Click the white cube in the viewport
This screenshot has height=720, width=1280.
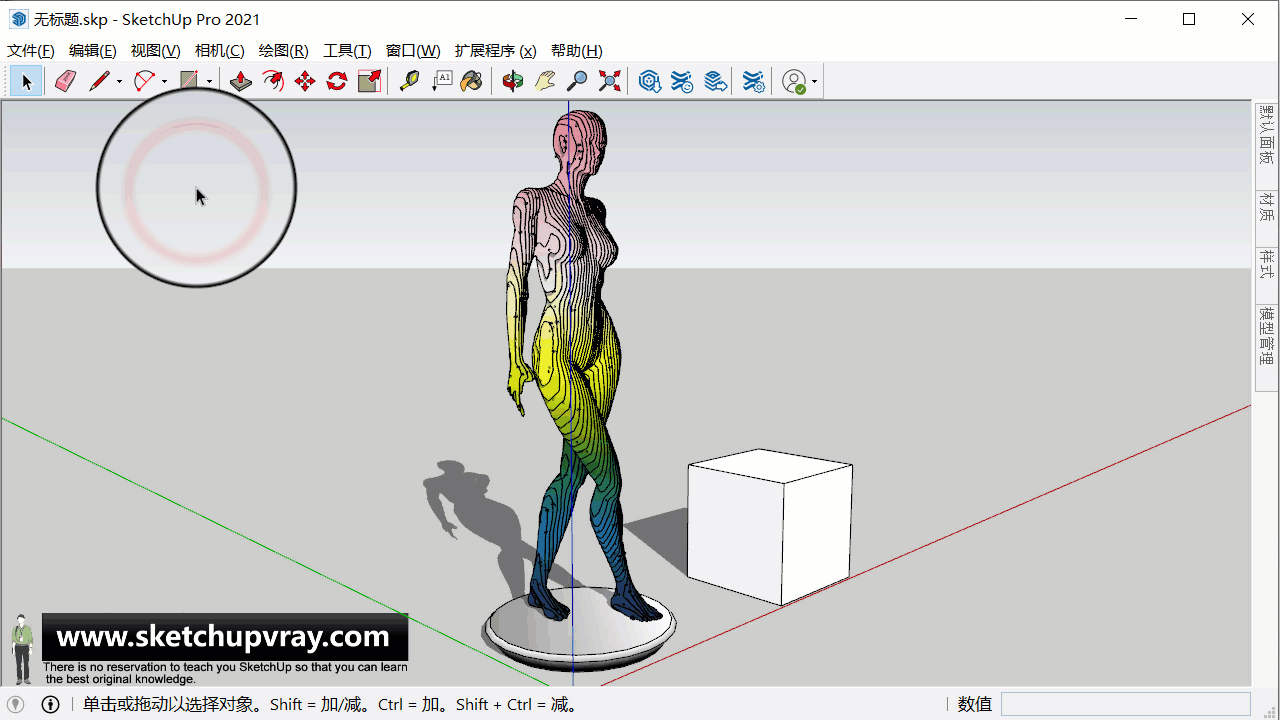click(769, 527)
